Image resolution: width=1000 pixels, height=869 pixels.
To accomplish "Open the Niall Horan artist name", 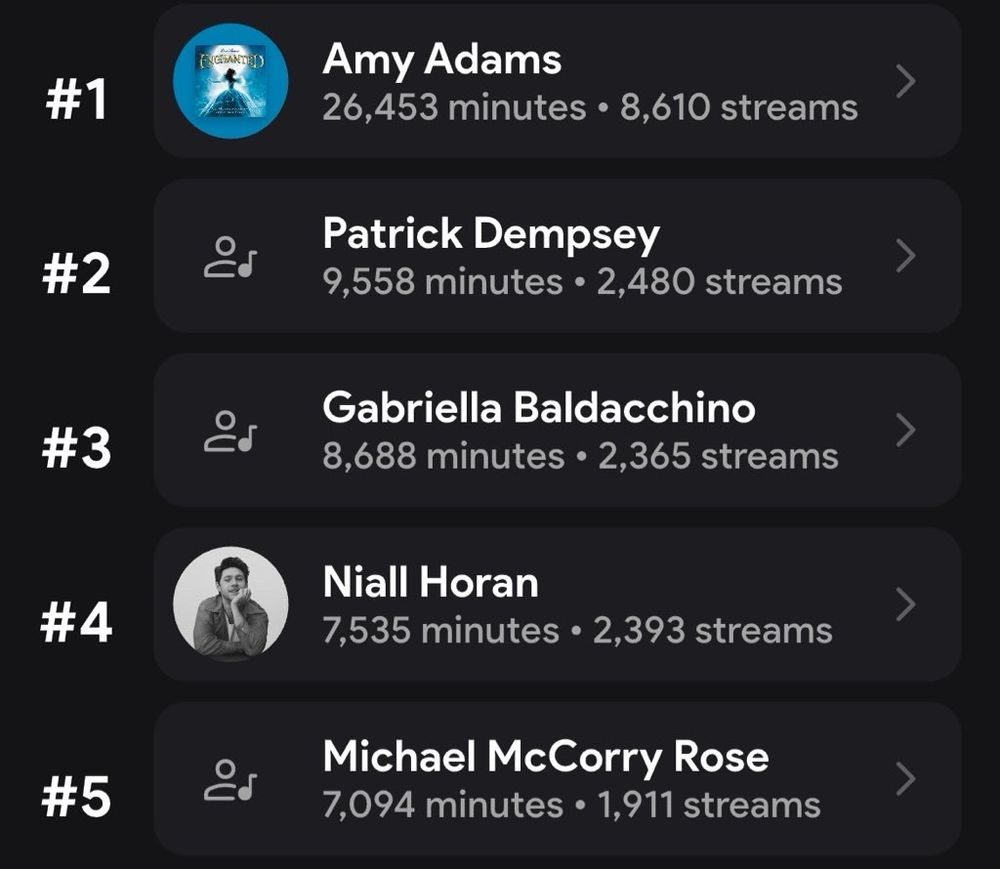I will (430, 582).
